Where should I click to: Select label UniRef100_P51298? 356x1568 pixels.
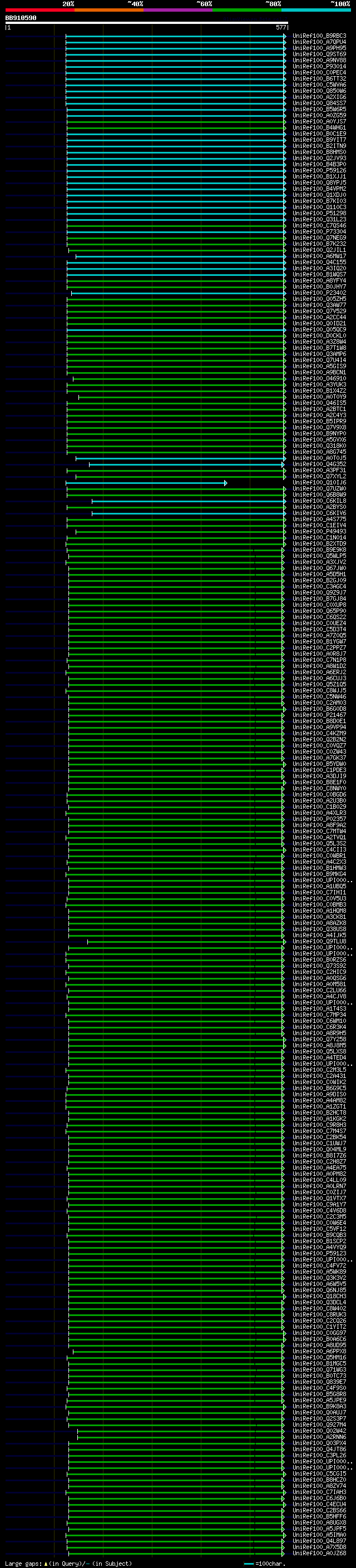click(319, 213)
